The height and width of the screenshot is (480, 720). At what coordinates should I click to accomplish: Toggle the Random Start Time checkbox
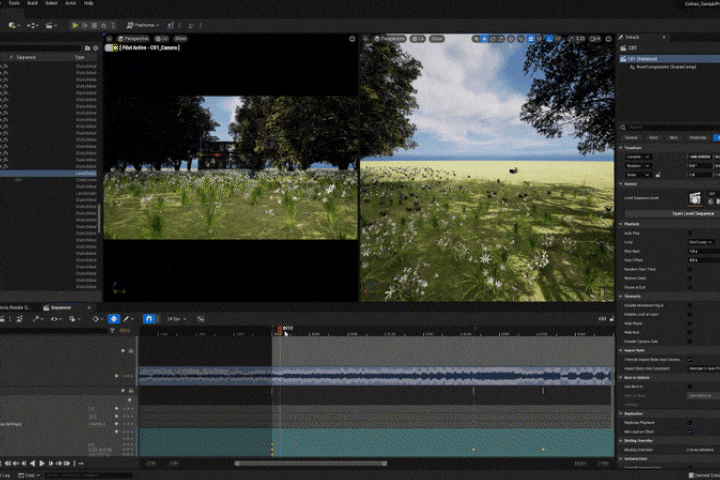(690, 269)
